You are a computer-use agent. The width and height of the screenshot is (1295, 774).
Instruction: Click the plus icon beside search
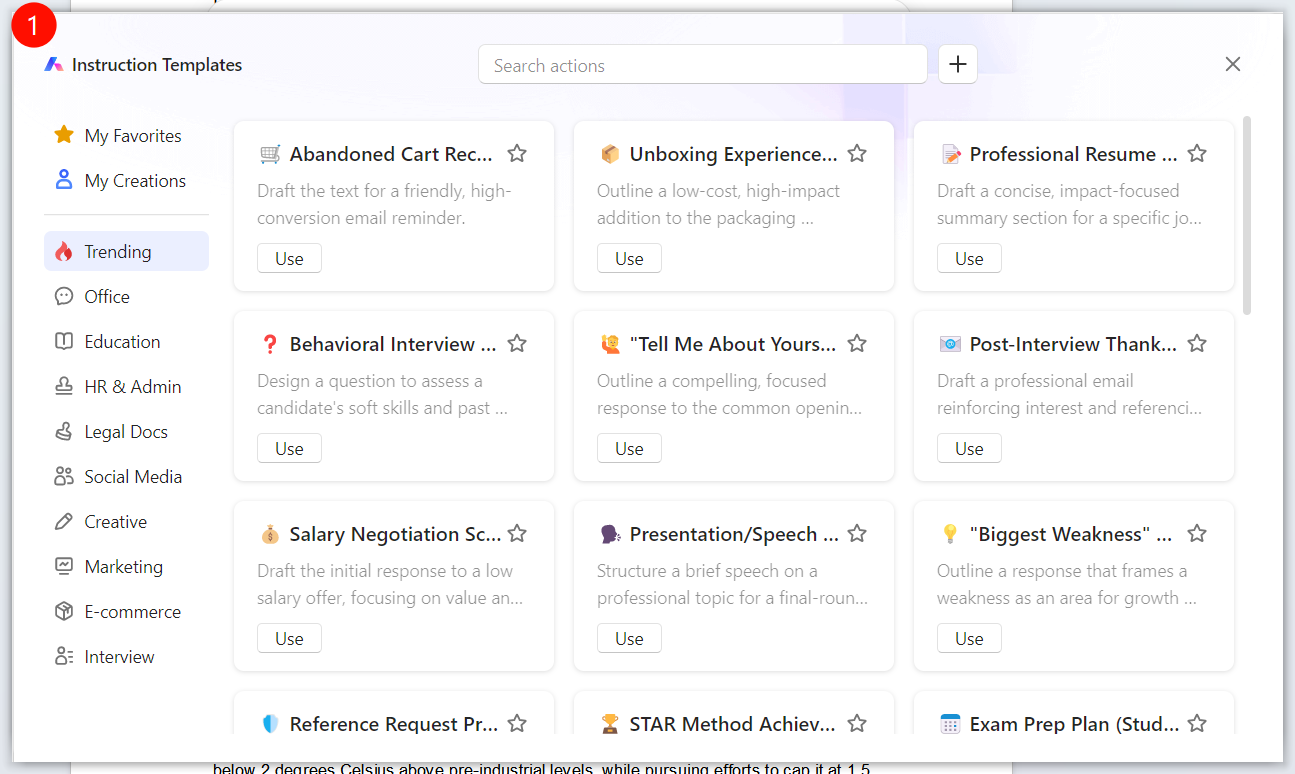(x=958, y=65)
